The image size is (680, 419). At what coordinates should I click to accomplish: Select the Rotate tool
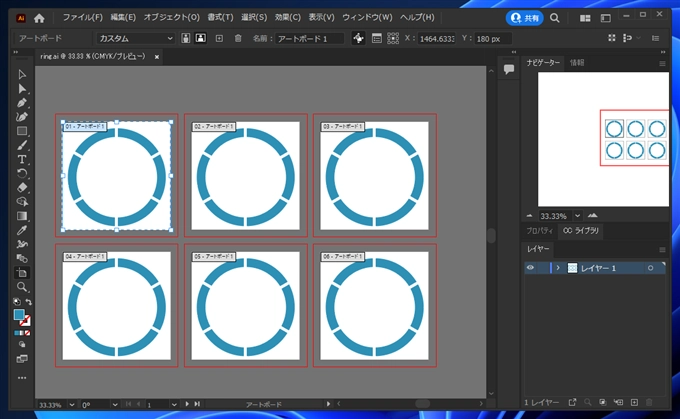tap(22, 173)
